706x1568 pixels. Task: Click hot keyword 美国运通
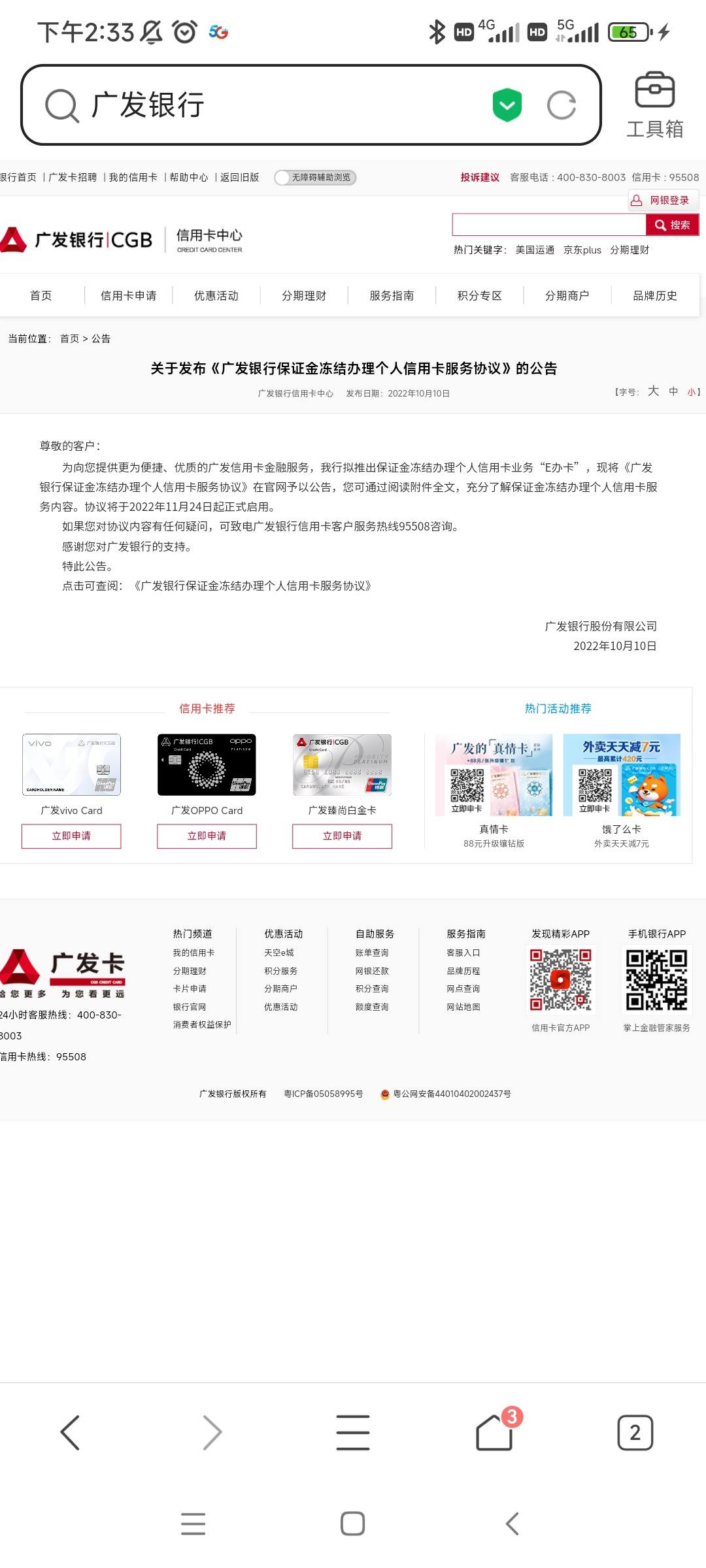[x=535, y=250]
